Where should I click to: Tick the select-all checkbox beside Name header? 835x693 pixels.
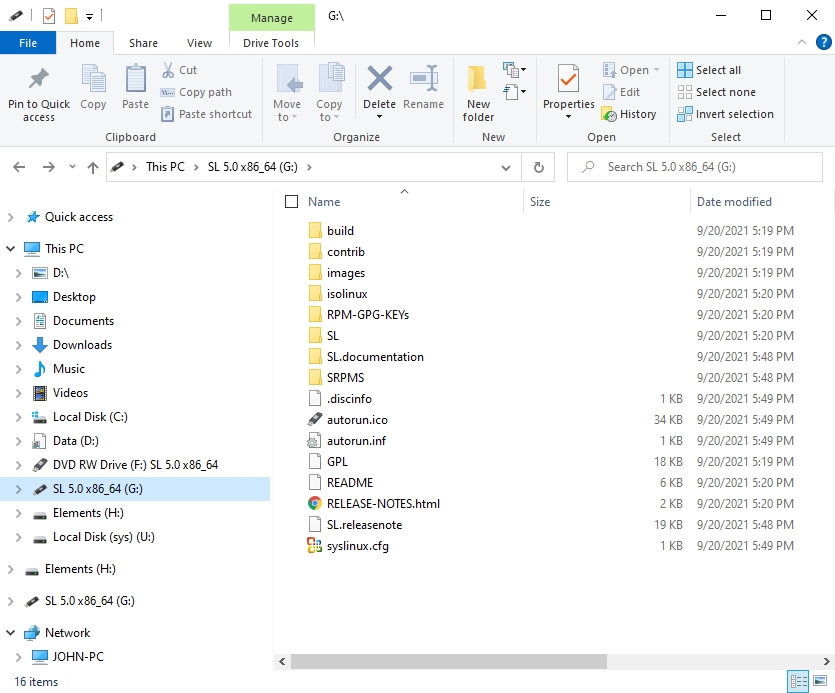tap(292, 202)
